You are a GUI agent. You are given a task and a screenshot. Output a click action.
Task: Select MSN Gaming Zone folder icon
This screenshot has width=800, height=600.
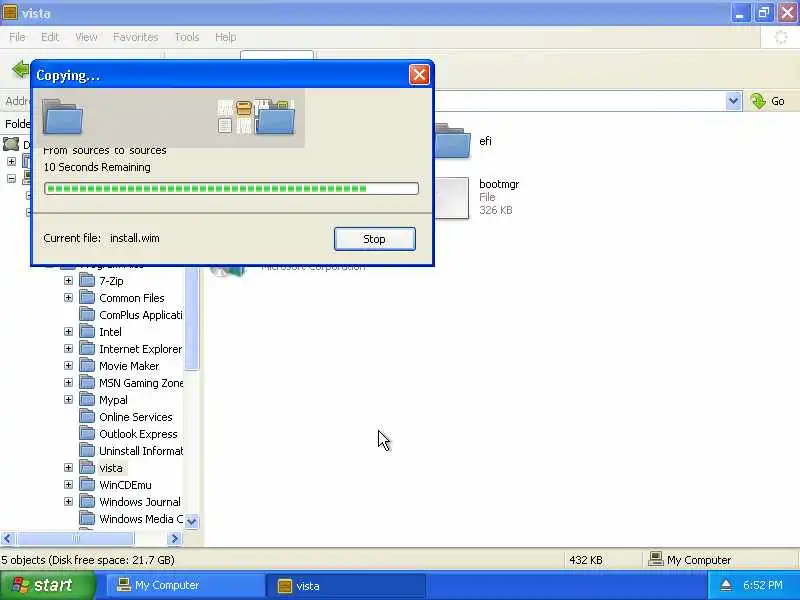88,383
